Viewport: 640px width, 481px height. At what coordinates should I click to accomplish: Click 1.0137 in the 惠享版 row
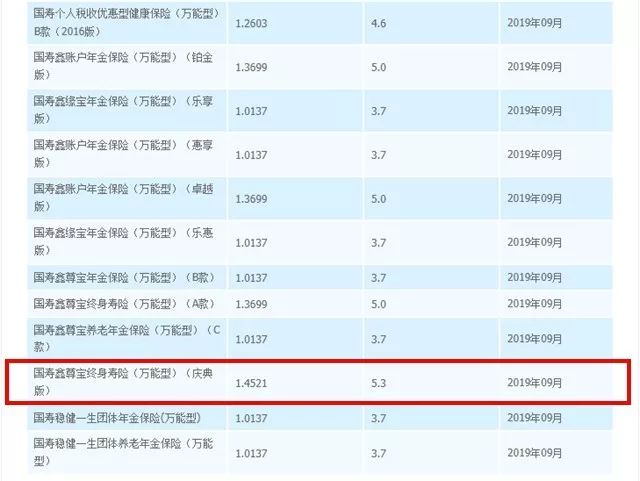pyautogui.click(x=251, y=155)
